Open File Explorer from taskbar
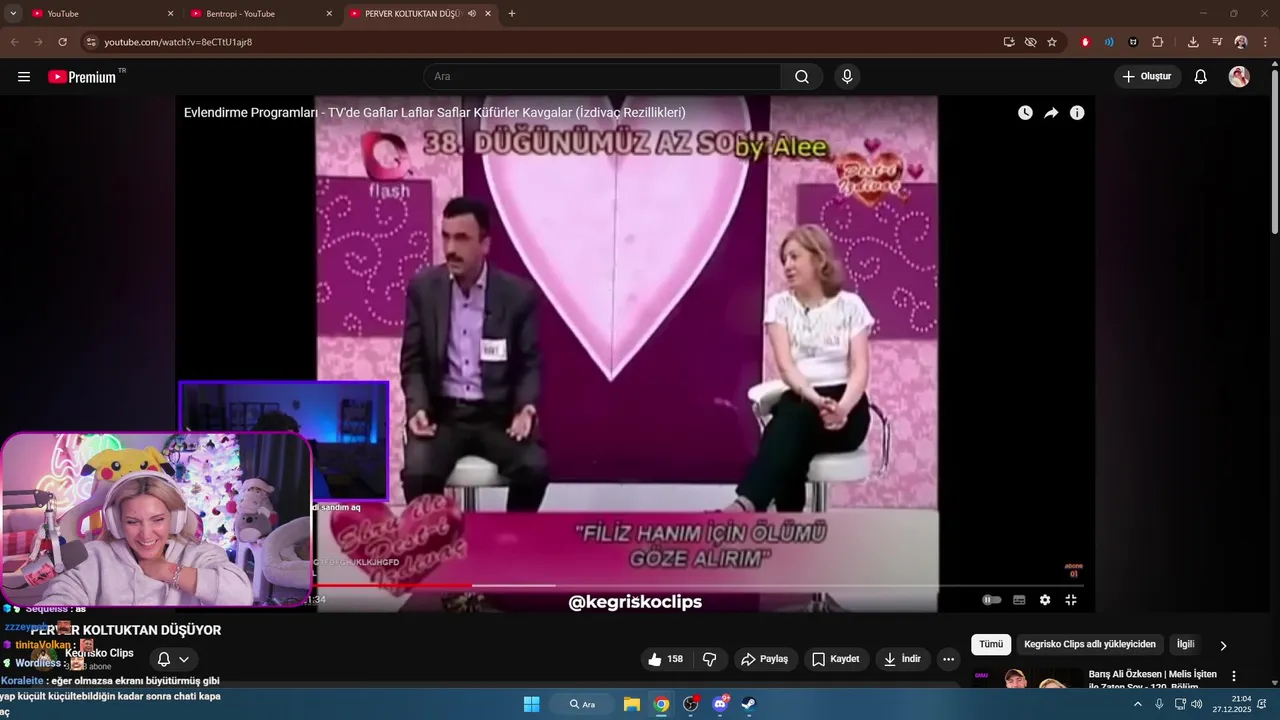 pos(632,704)
